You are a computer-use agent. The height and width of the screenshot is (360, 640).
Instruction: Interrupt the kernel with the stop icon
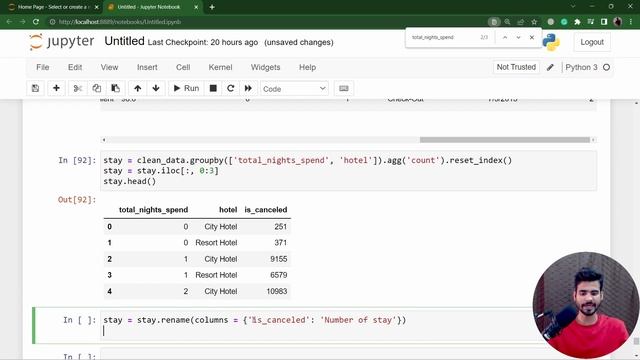coord(213,88)
